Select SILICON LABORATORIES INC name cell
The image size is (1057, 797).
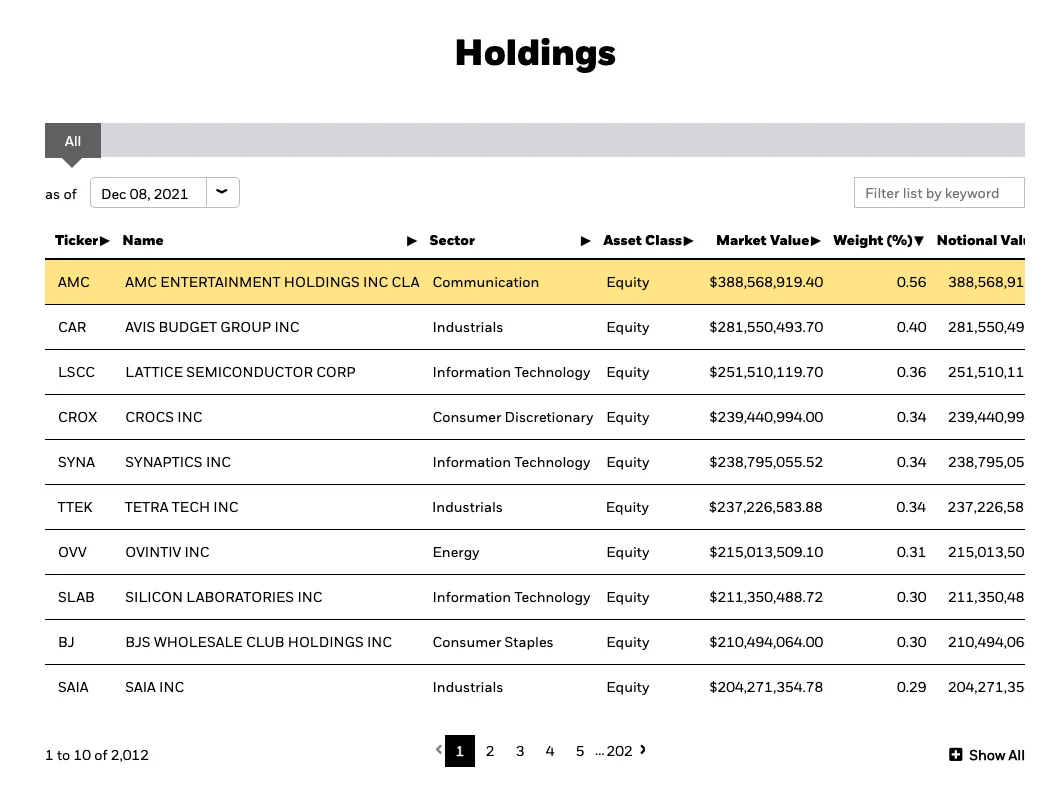(x=224, y=597)
